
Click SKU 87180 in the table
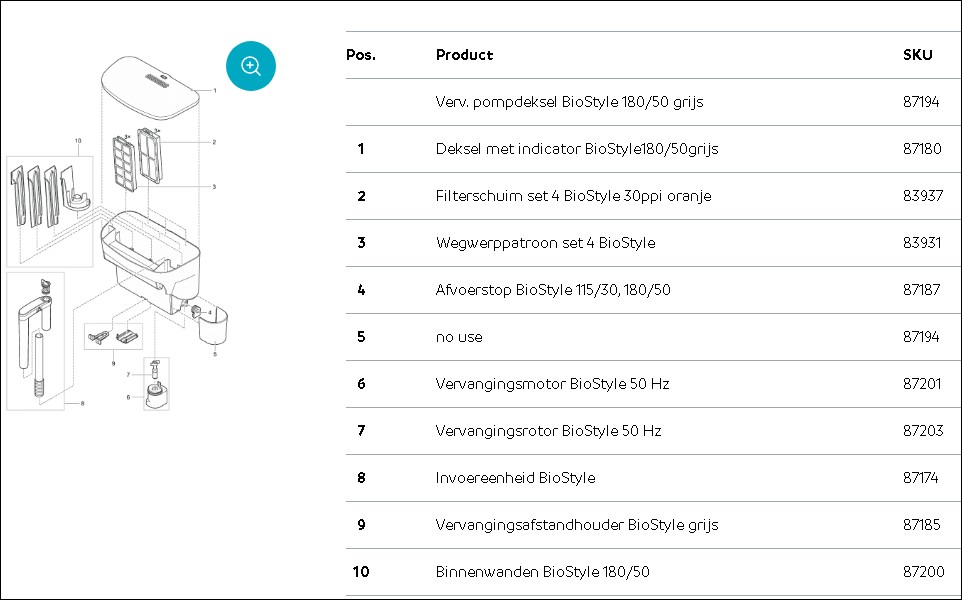922,149
